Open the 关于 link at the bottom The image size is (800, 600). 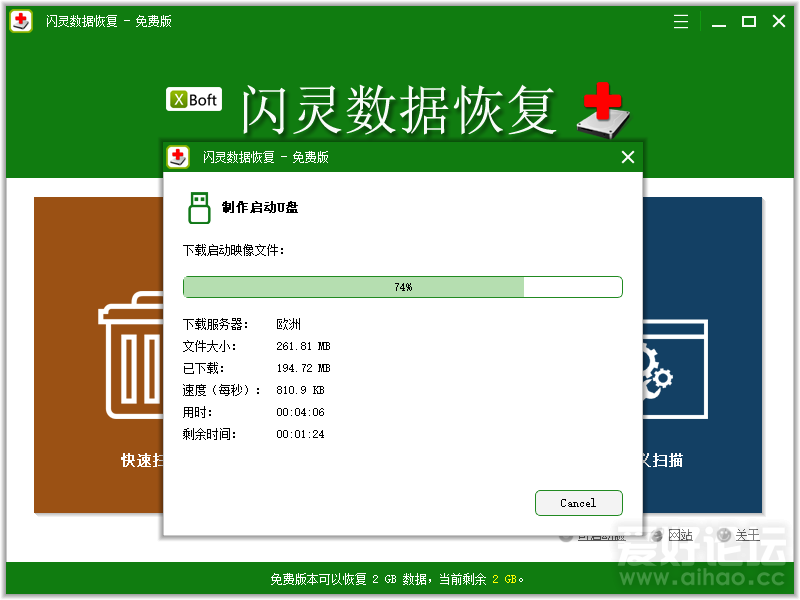tap(747, 535)
